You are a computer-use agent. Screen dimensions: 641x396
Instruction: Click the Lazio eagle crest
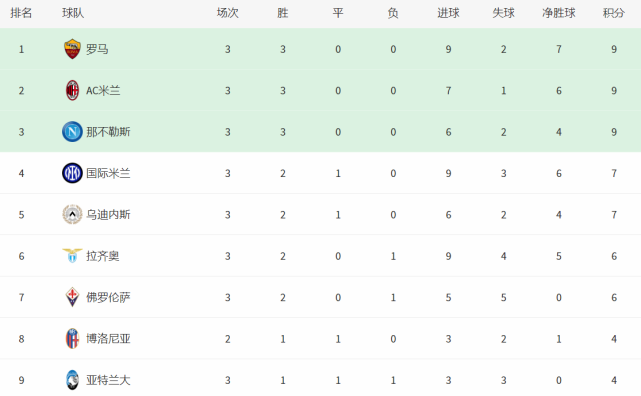(x=72, y=256)
